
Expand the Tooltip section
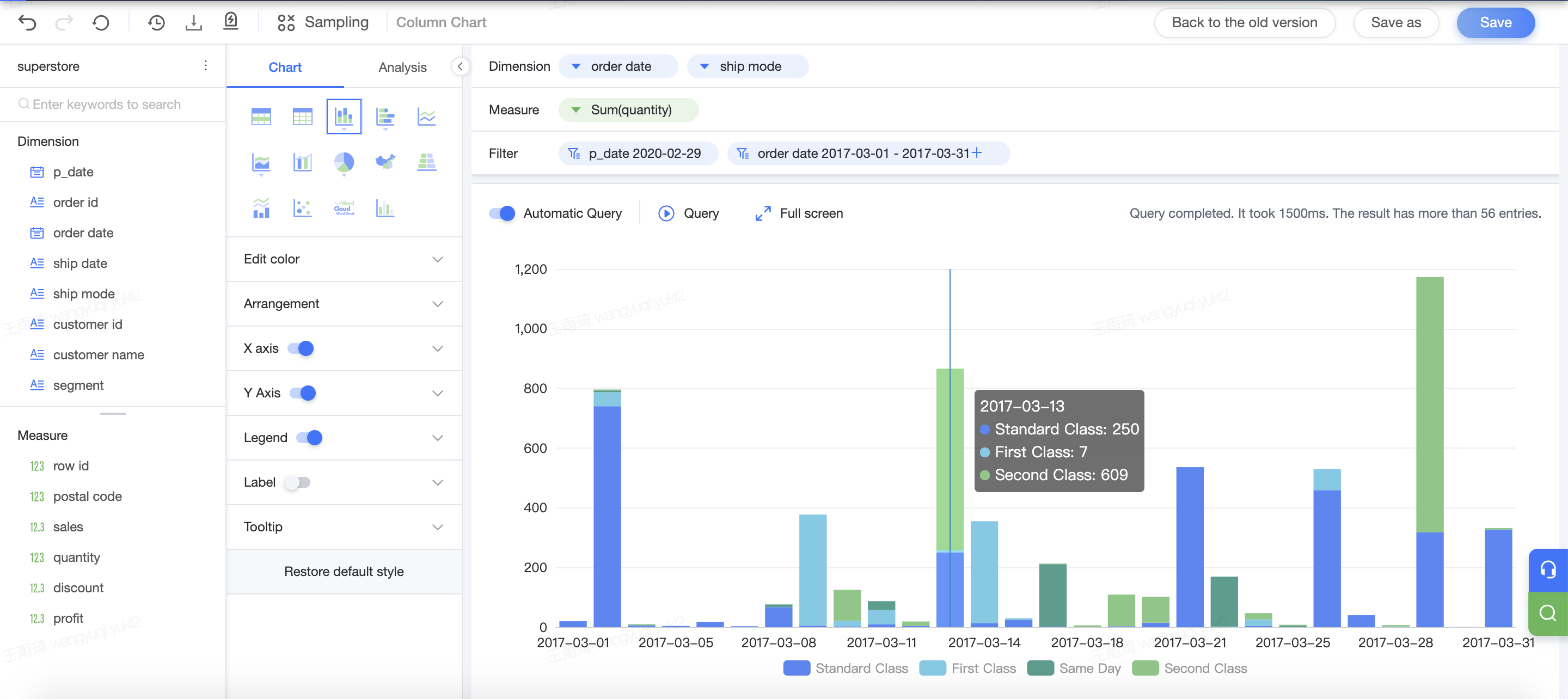click(344, 526)
